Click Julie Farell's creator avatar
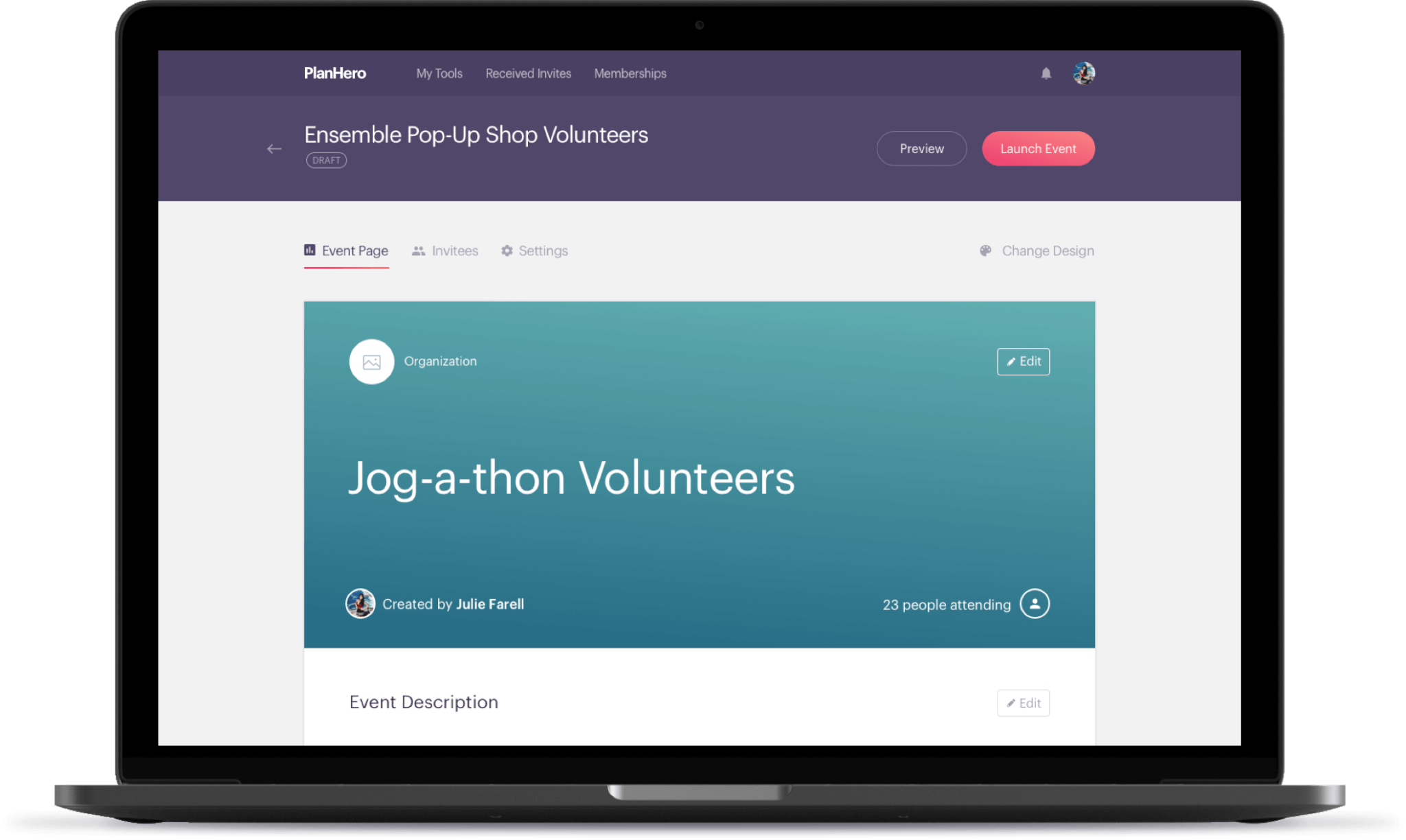1406x840 pixels. coord(360,604)
